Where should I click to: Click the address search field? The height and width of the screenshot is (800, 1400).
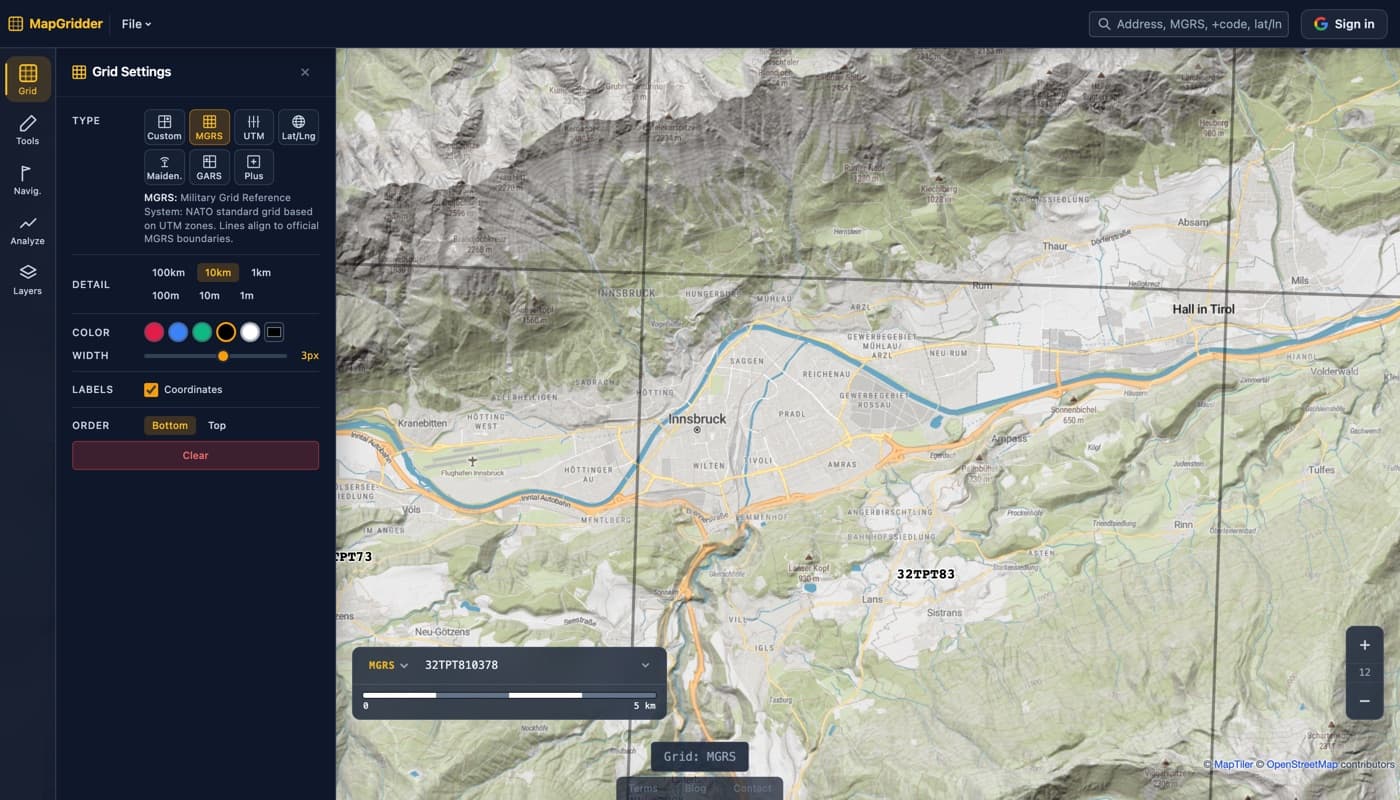click(x=1188, y=24)
